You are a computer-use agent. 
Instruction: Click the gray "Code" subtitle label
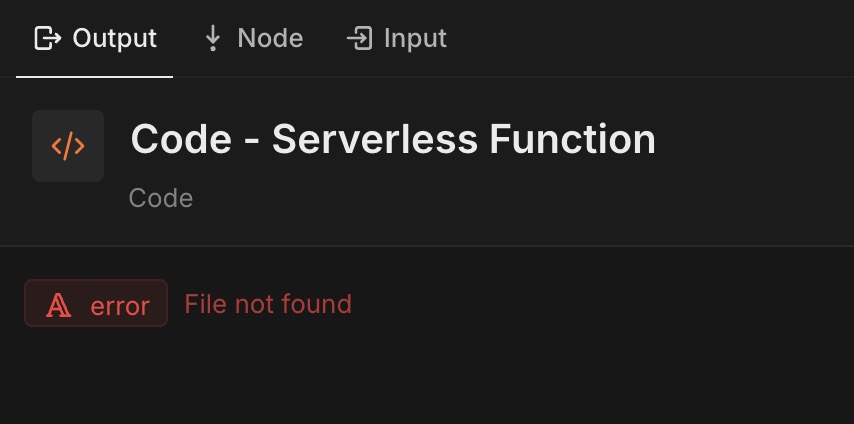tap(161, 198)
